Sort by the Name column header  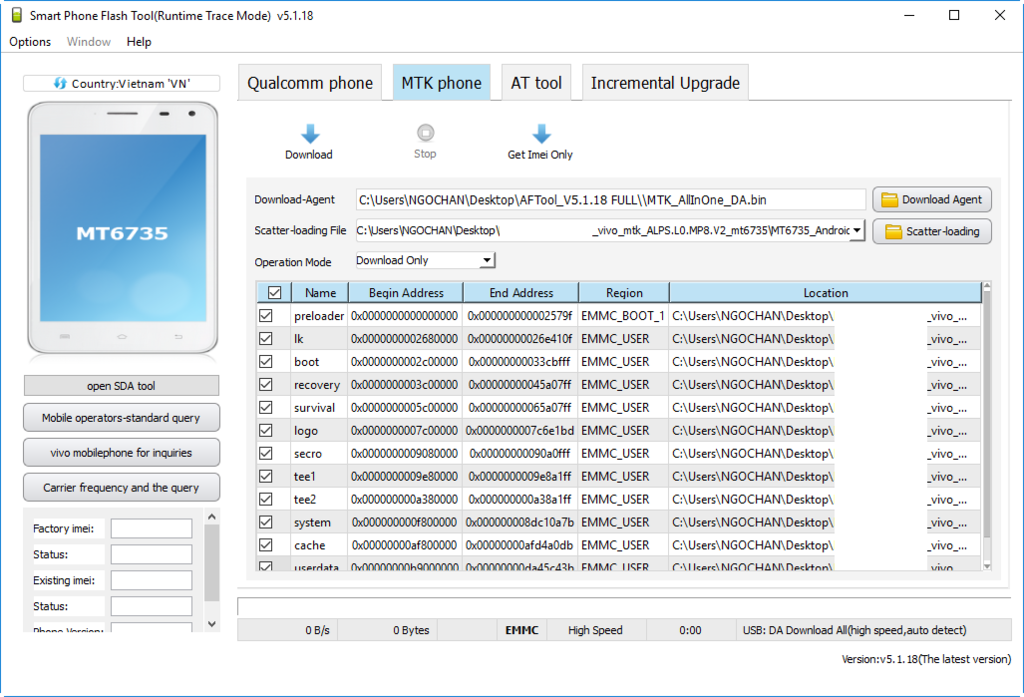pyautogui.click(x=320, y=293)
